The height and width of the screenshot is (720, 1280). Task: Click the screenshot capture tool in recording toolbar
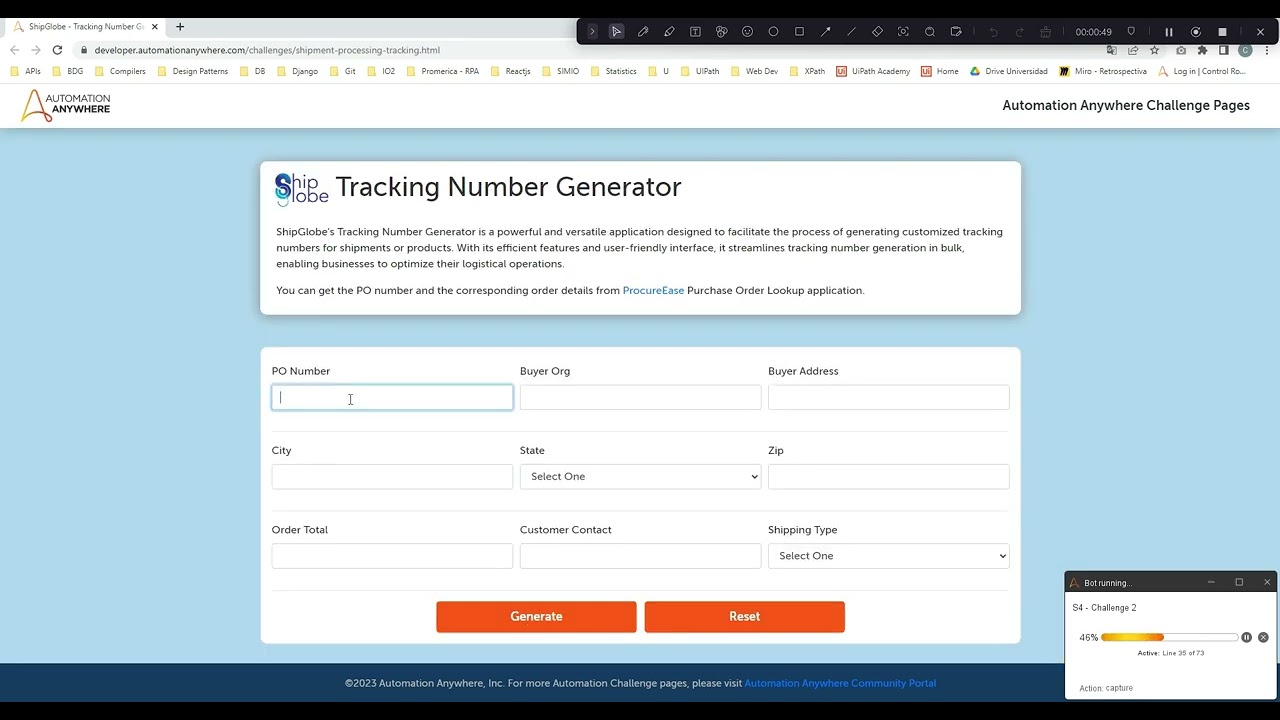click(903, 32)
